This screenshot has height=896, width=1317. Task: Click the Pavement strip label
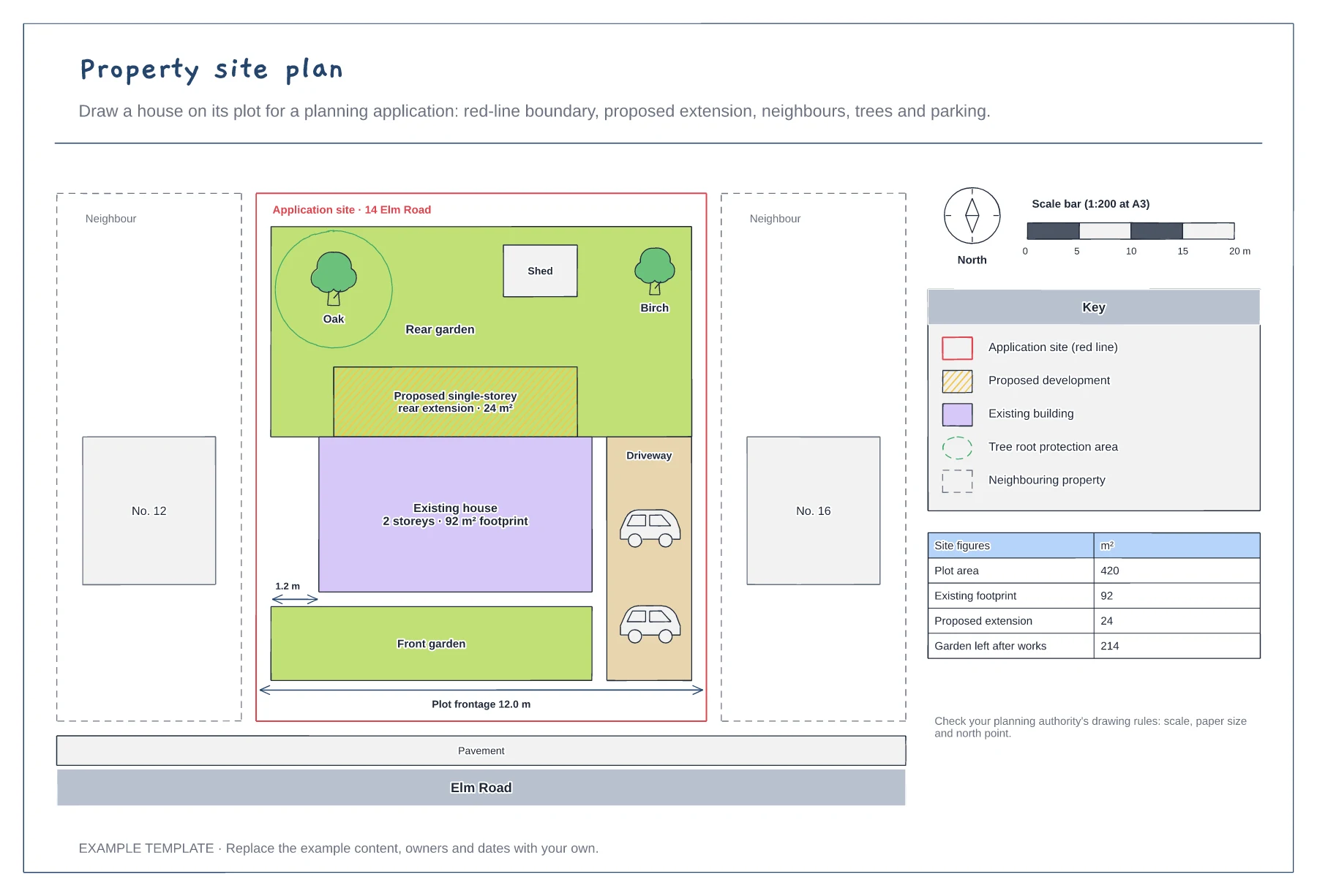pos(481,750)
